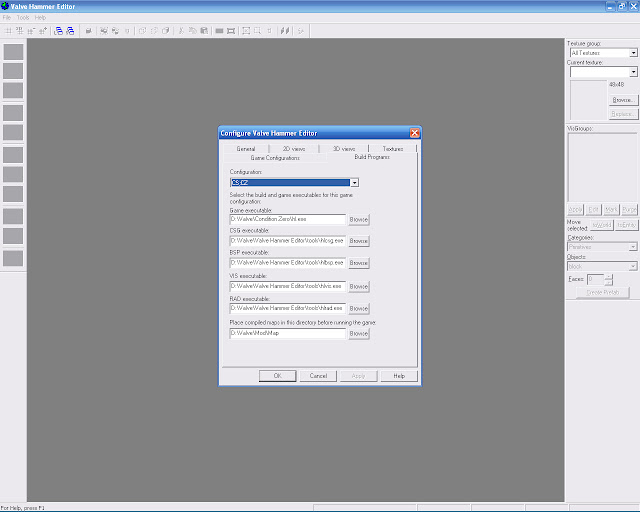Click the show all hidden objects icon

click(166, 31)
